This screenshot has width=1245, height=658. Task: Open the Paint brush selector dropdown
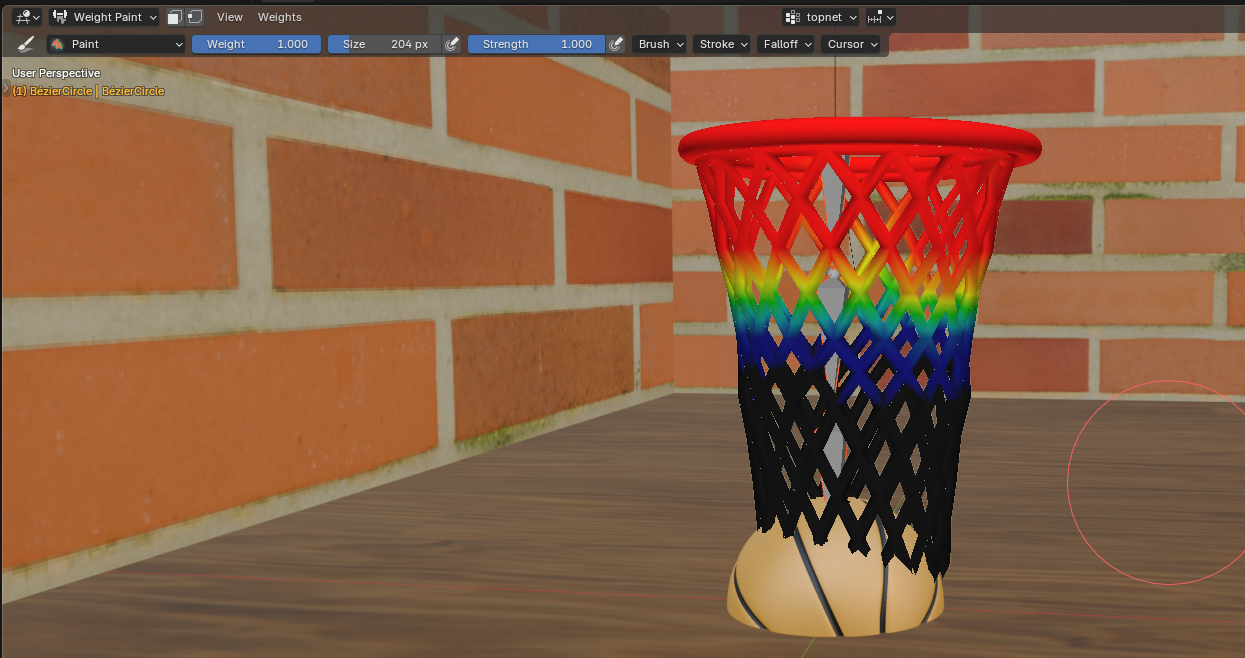click(x=117, y=44)
